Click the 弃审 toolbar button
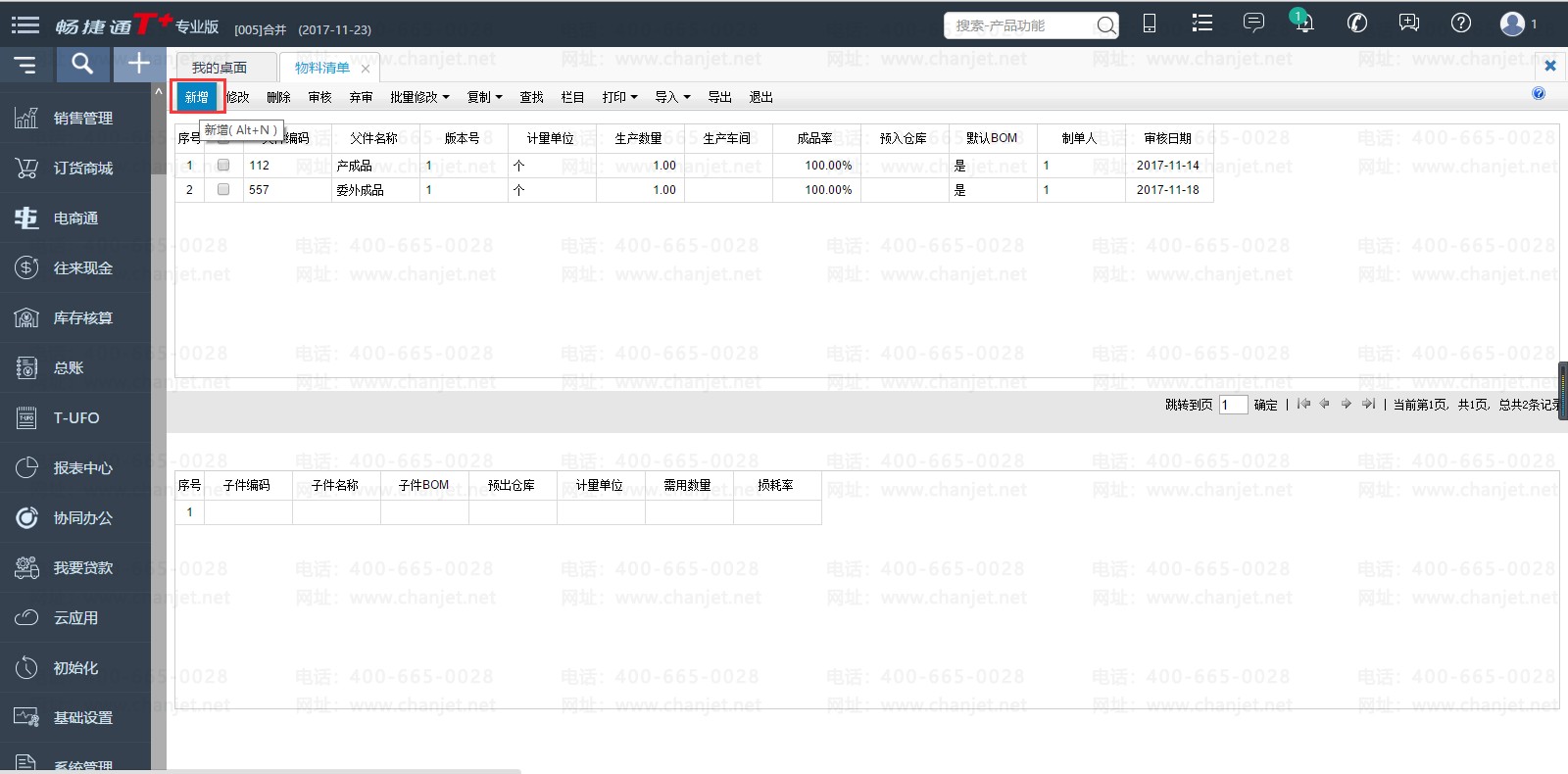 pos(361,97)
